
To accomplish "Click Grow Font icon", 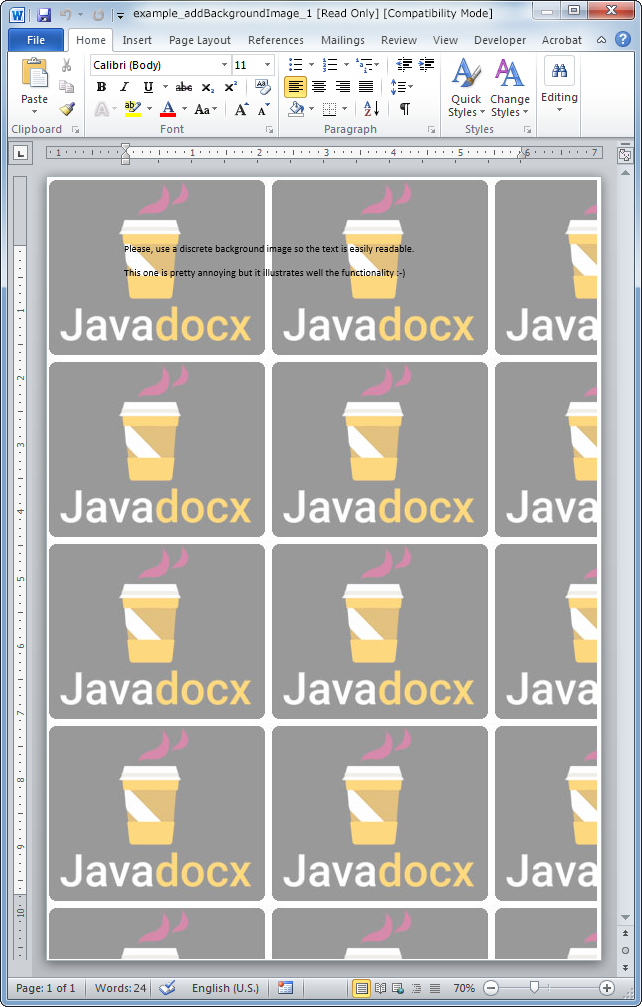I will [x=241, y=109].
